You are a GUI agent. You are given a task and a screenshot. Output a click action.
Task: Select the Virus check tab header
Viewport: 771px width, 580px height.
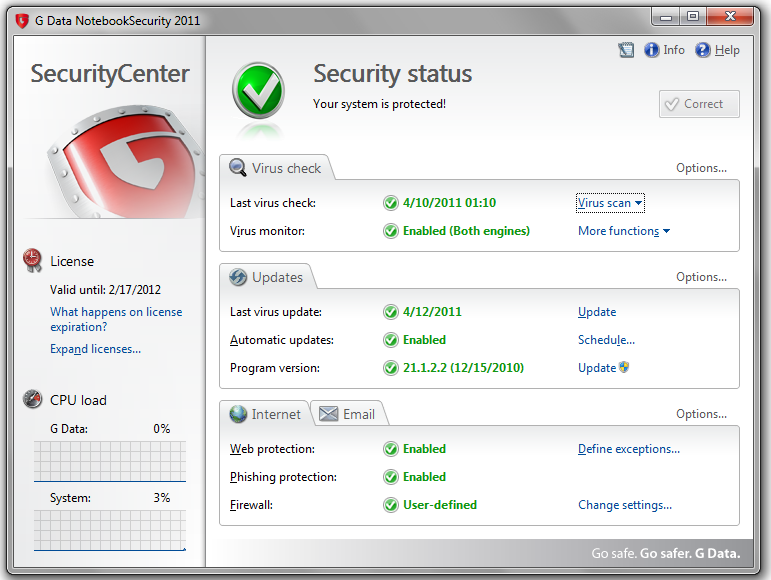[x=276, y=168]
